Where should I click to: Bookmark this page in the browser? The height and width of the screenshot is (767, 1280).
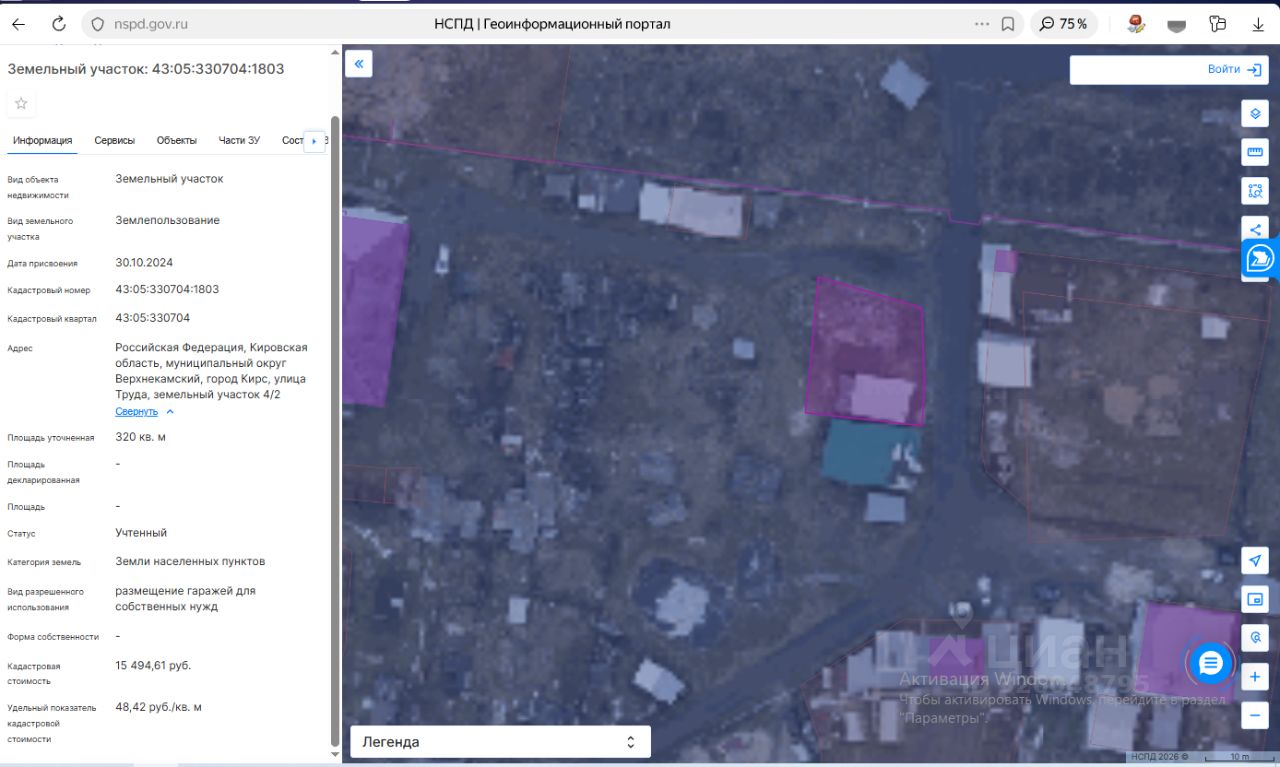coord(1008,24)
